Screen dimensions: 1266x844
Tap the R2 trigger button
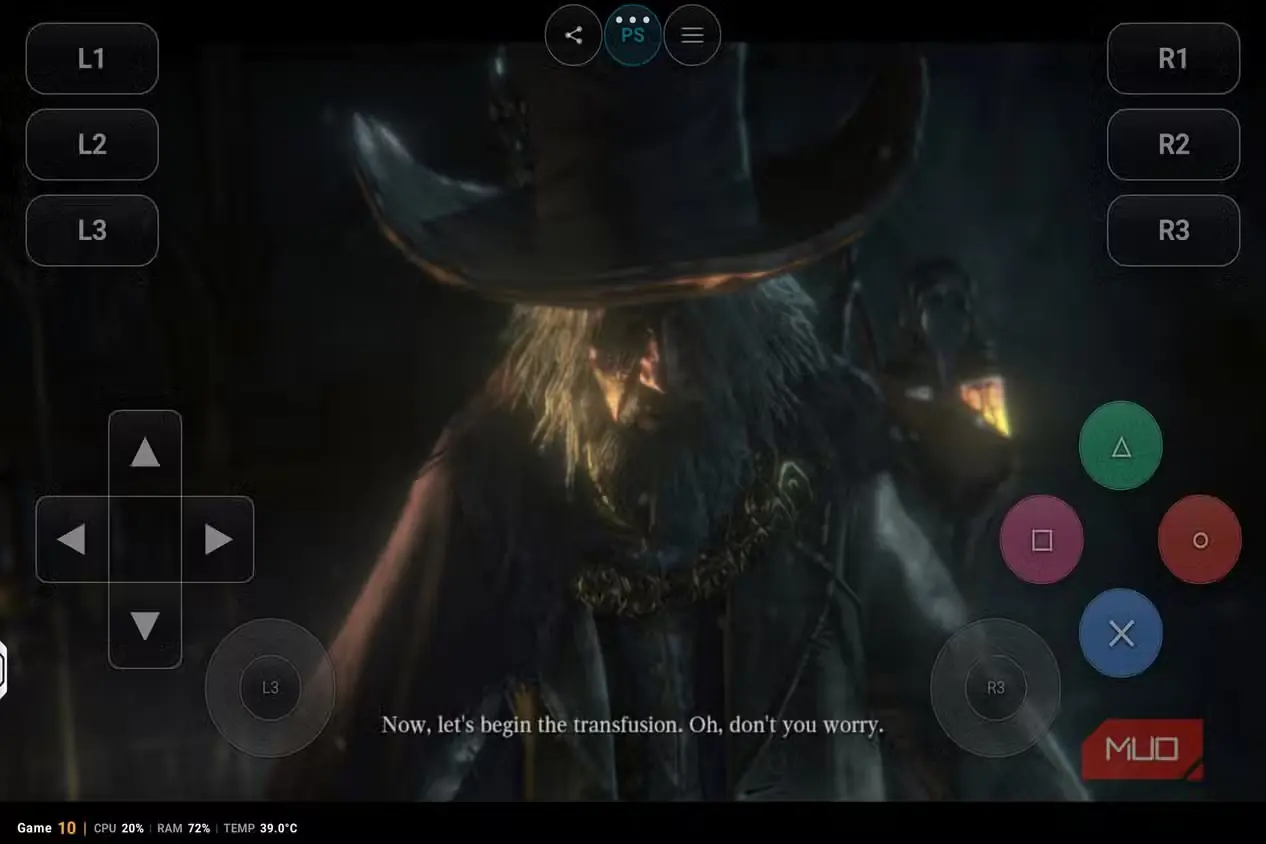[x=1173, y=144]
